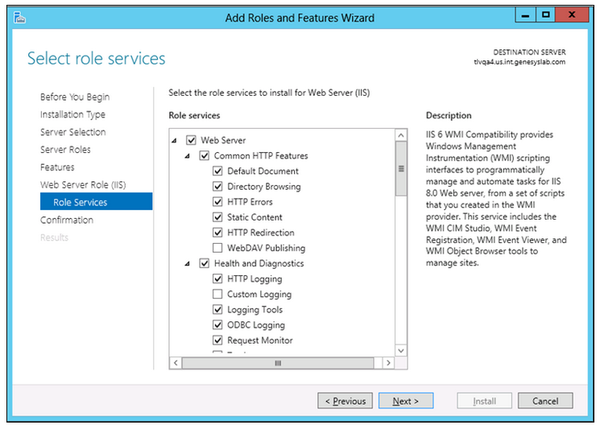Image resolution: width=600 pixels, height=429 pixels.
Task: Uncheck Directory Browsing
Action: (x=218, y=186)
